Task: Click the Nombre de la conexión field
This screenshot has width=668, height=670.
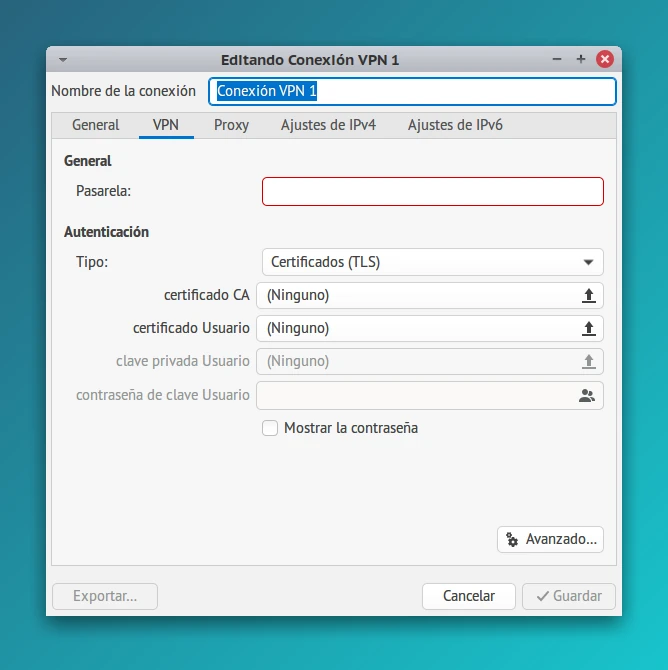Action: (x=412, y=91)
